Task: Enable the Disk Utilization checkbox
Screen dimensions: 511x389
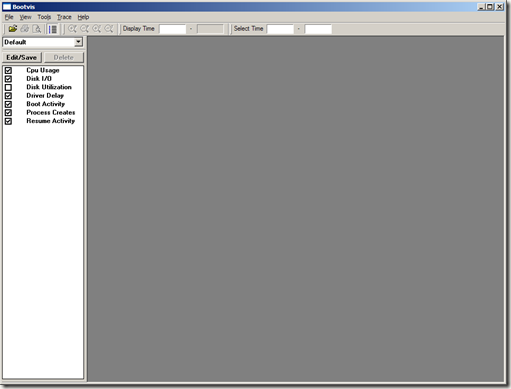Action: [x=8, y=87]
